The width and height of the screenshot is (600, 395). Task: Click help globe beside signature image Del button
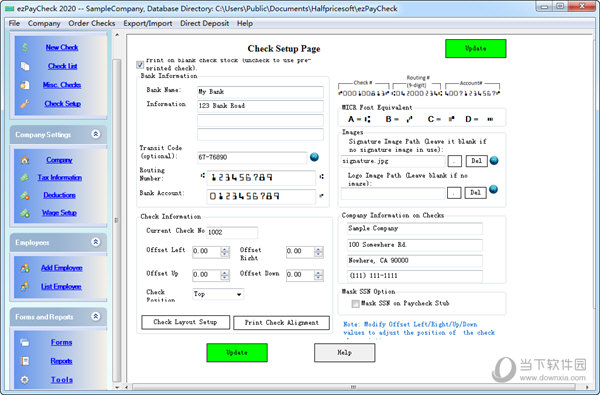click(x=494, y=161)
